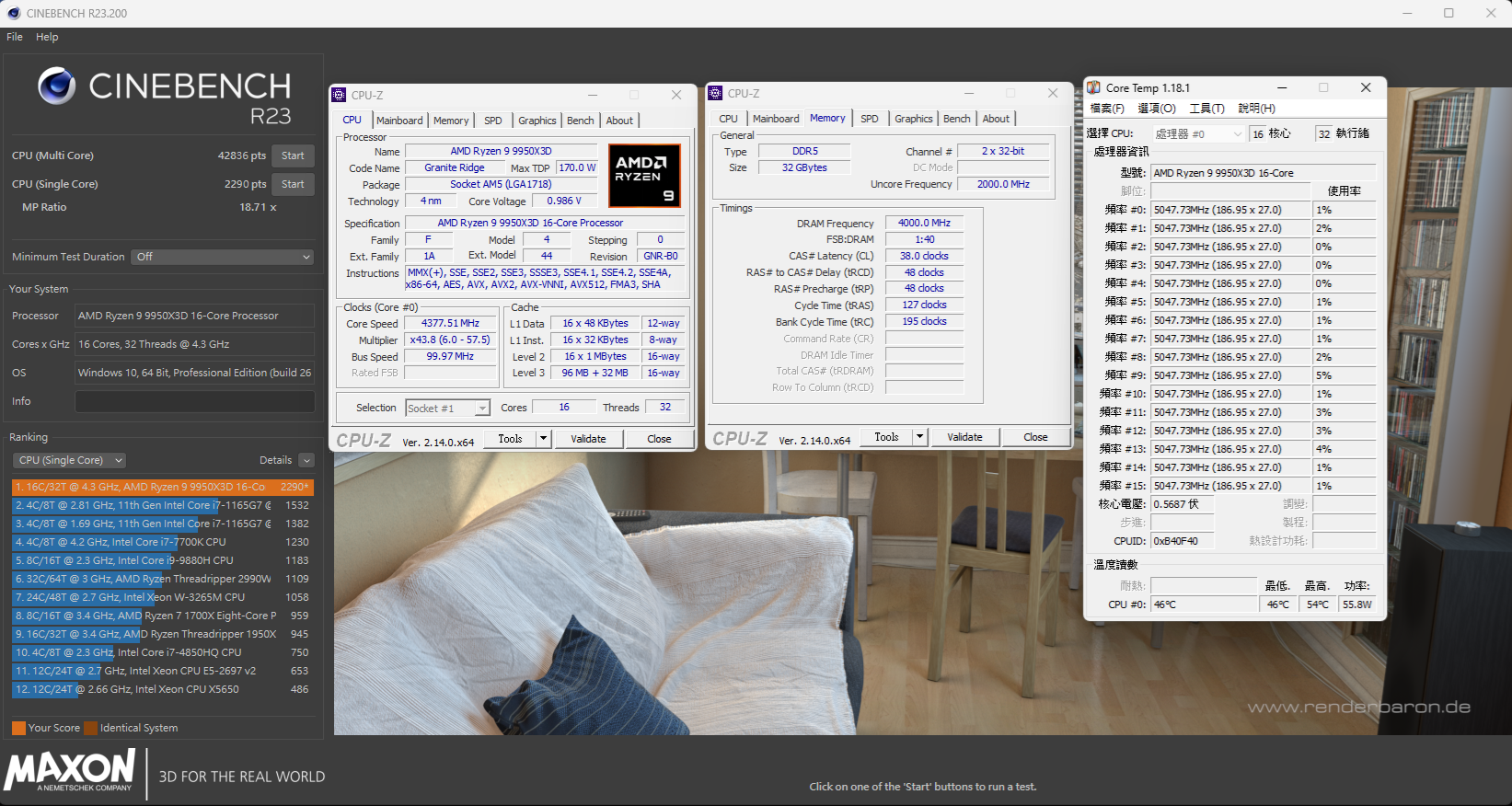
Task: Click the empty Info input field
Action: (x=195, y=401)
